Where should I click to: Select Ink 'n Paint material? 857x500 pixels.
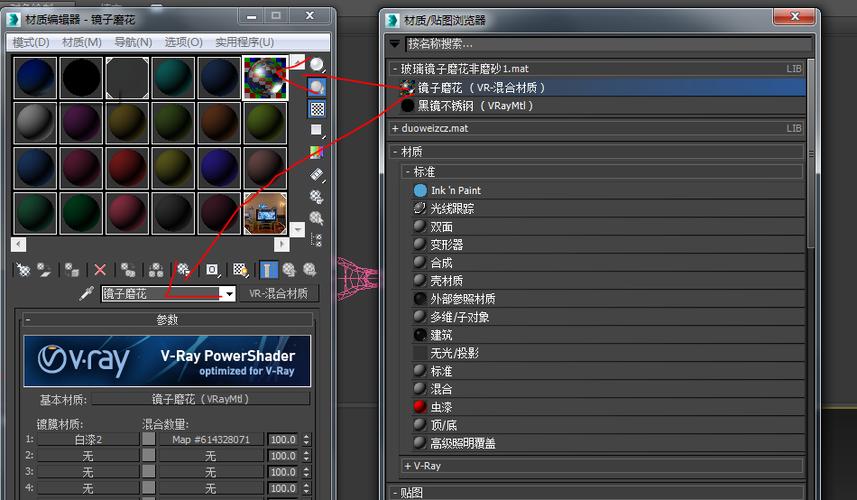click(x=607, y=190)
